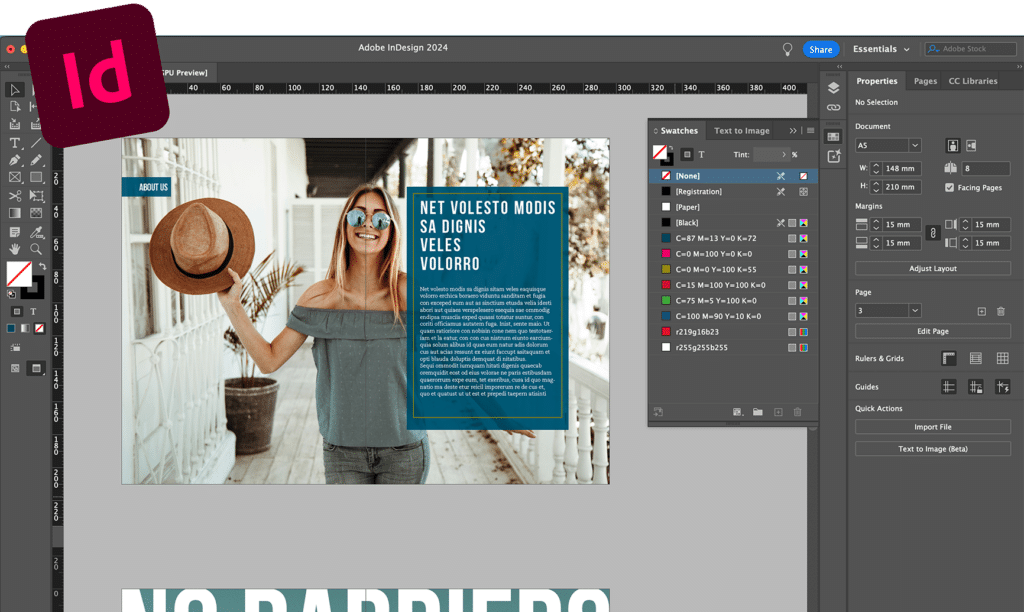This screenshot has width=1024, height=612.
Task: Create new color group folder icon
Action: (x=758, y=412)
